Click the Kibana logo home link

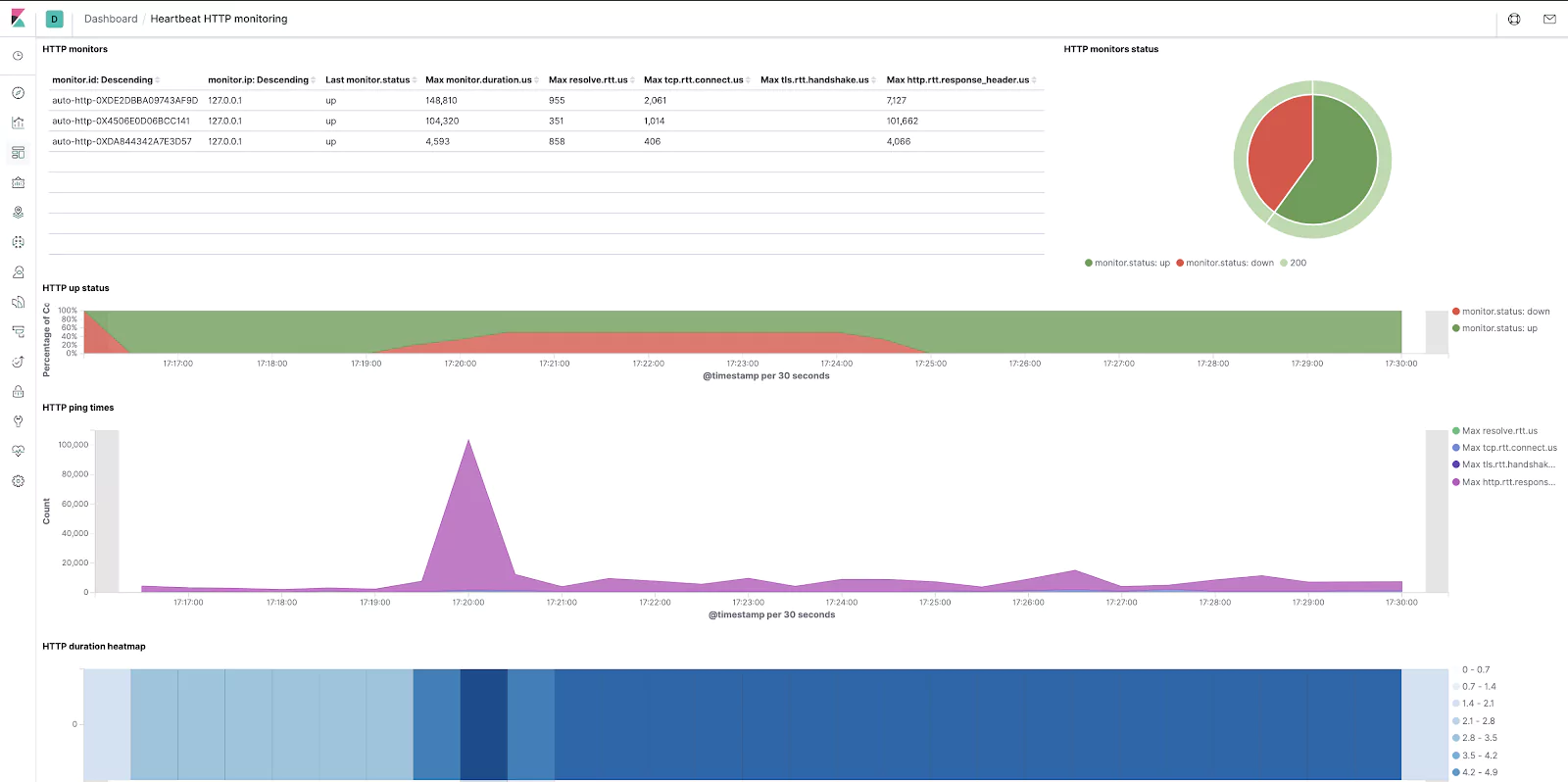[x=18, y=19]
